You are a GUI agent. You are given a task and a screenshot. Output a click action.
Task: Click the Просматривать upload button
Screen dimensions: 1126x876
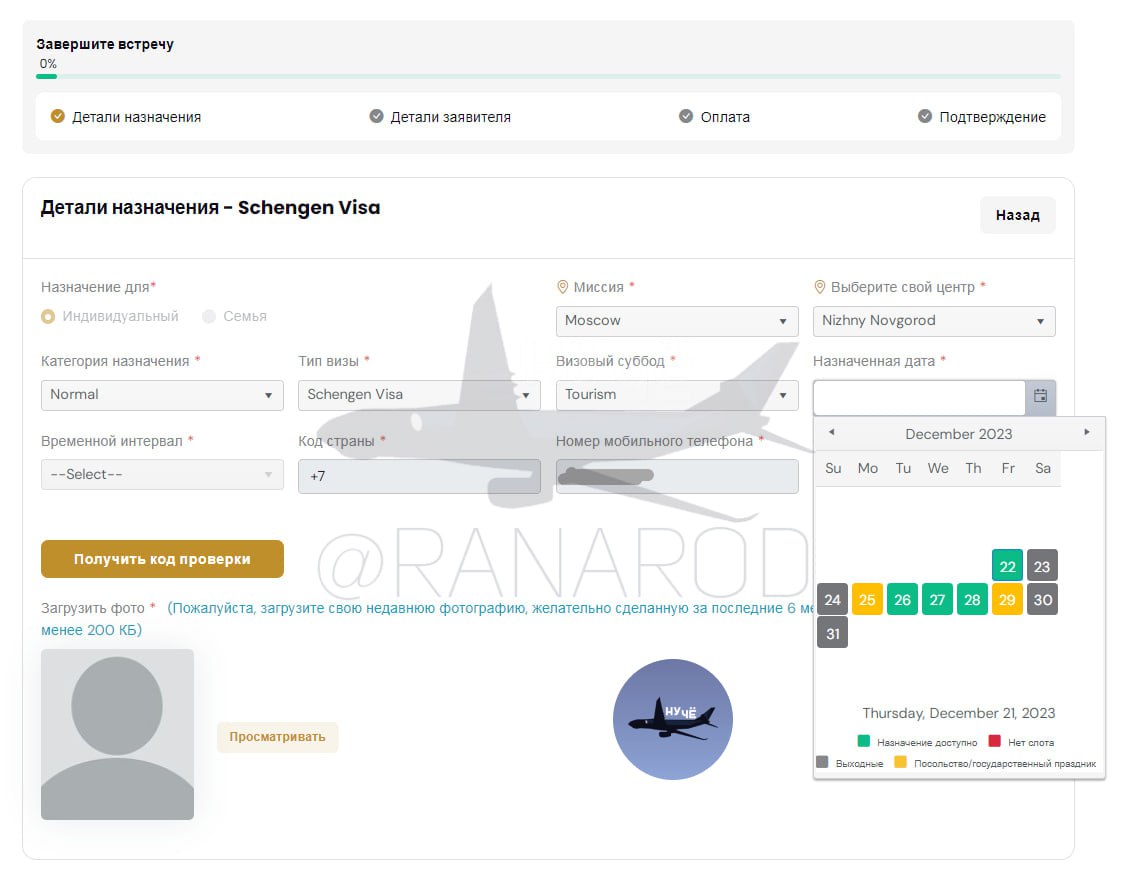[x=277, y=737]
